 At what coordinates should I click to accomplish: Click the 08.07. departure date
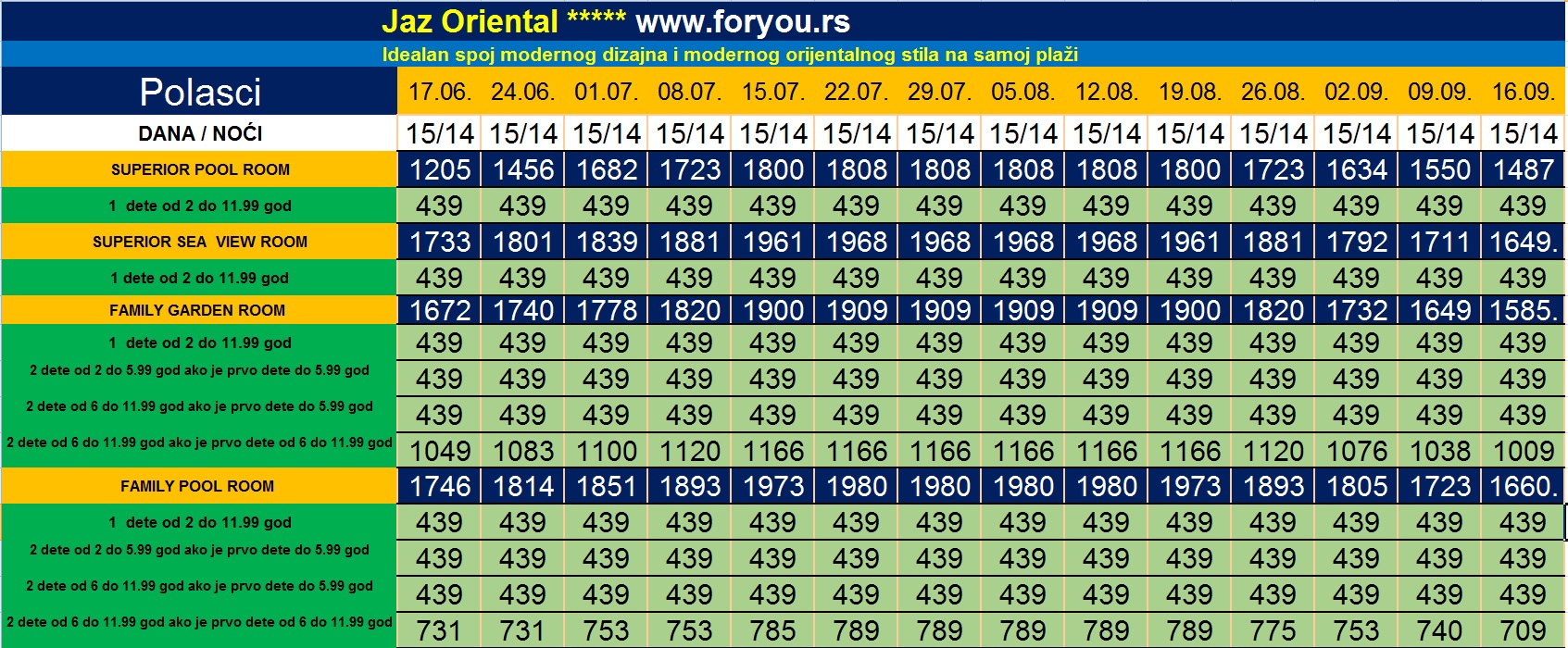coord(690,92)
